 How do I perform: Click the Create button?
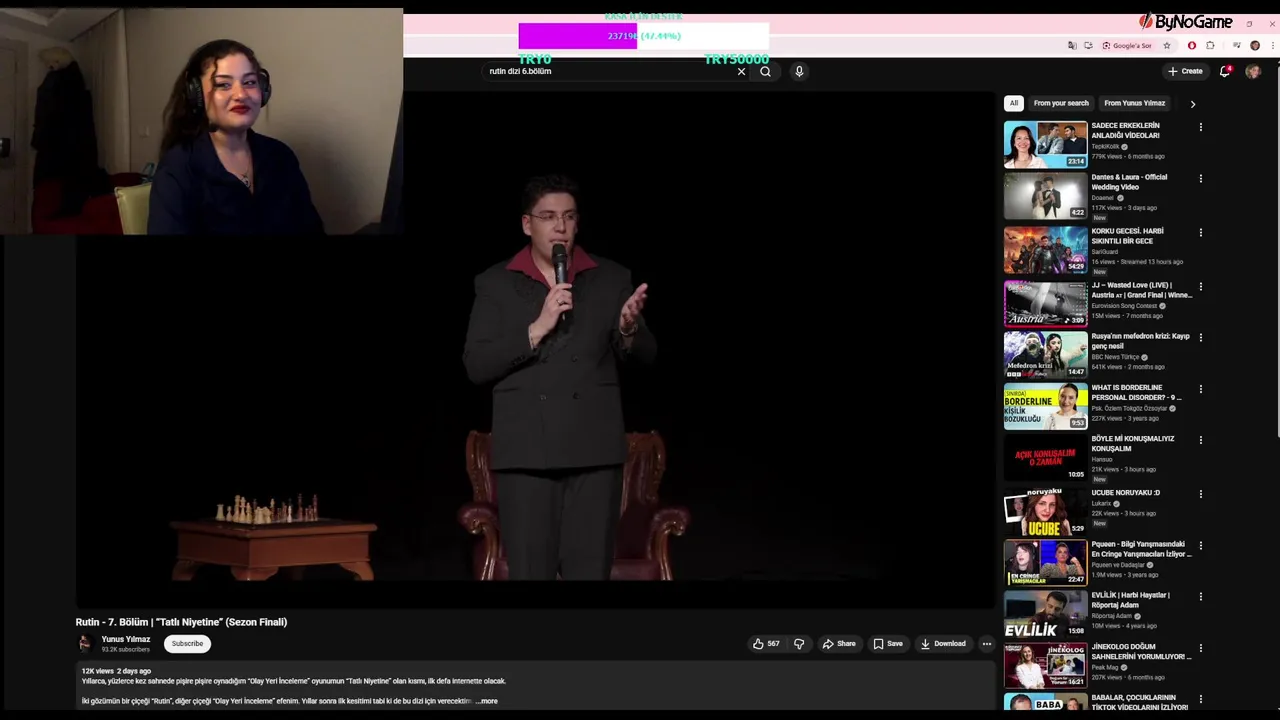1185,71
